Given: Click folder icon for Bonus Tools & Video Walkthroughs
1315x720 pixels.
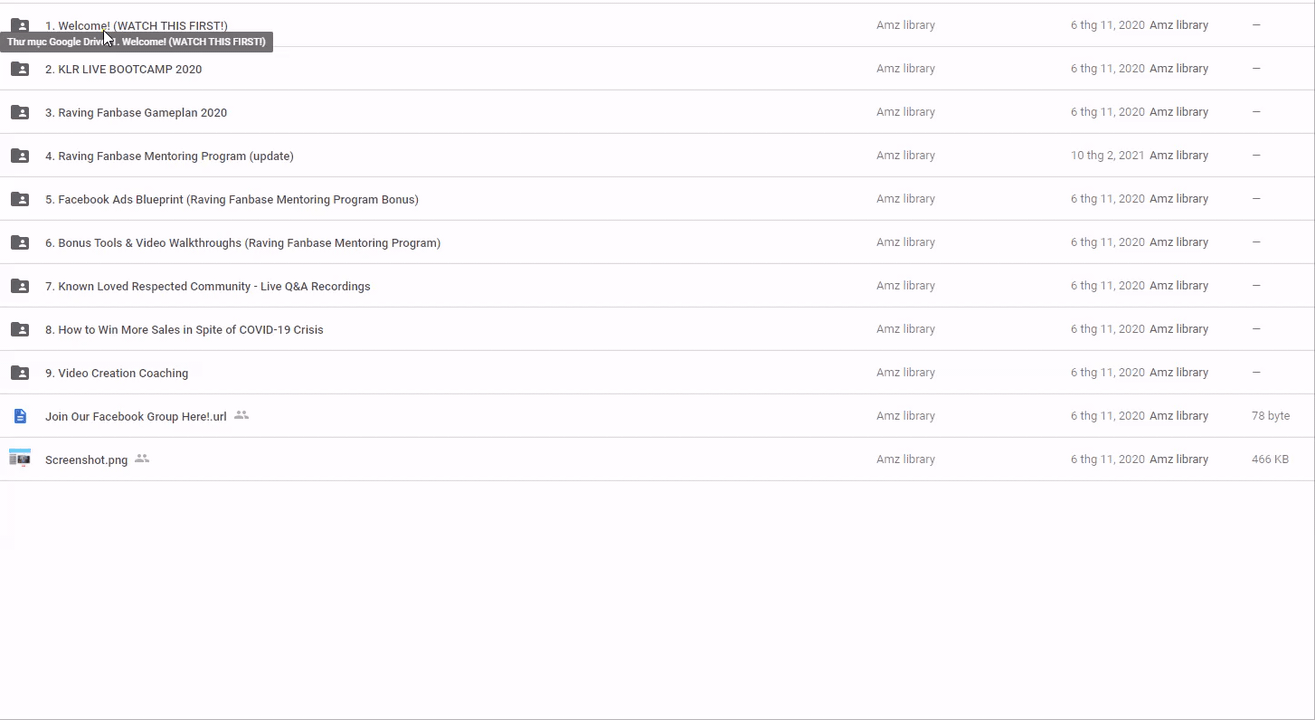Looking at the screenshot, I should (x=20, y=243).
